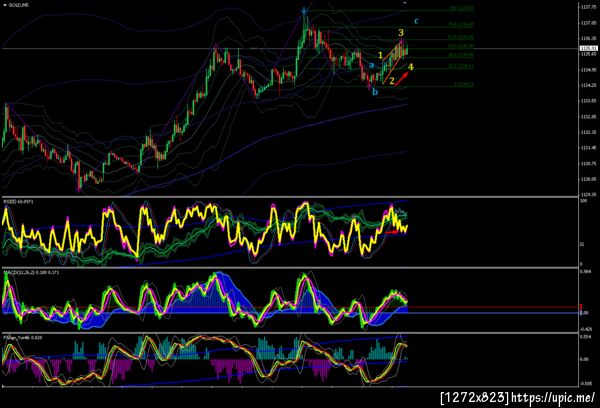
Task: Click the blue star marker at price peak
Action: [304, 11]
